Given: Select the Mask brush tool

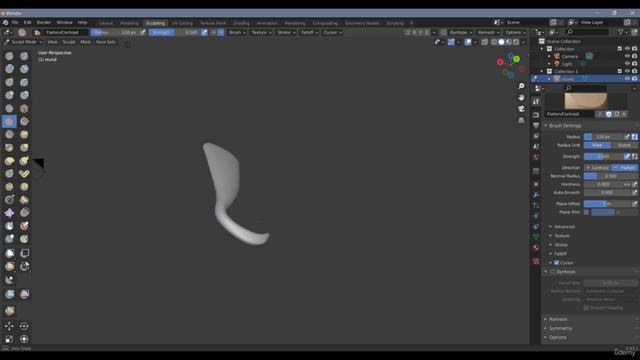Looking at the screenshot, I should (x=9, y=226).
